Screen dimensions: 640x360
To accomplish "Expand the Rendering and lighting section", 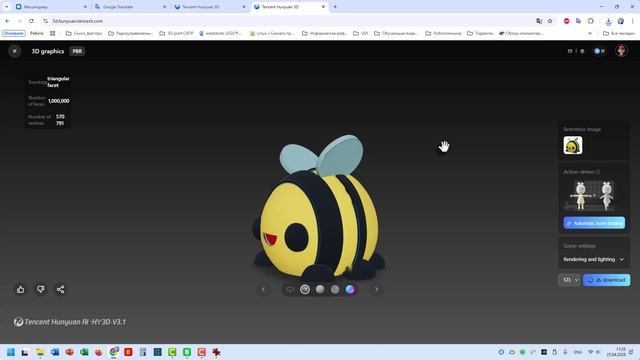I will [x=594, y=259].
